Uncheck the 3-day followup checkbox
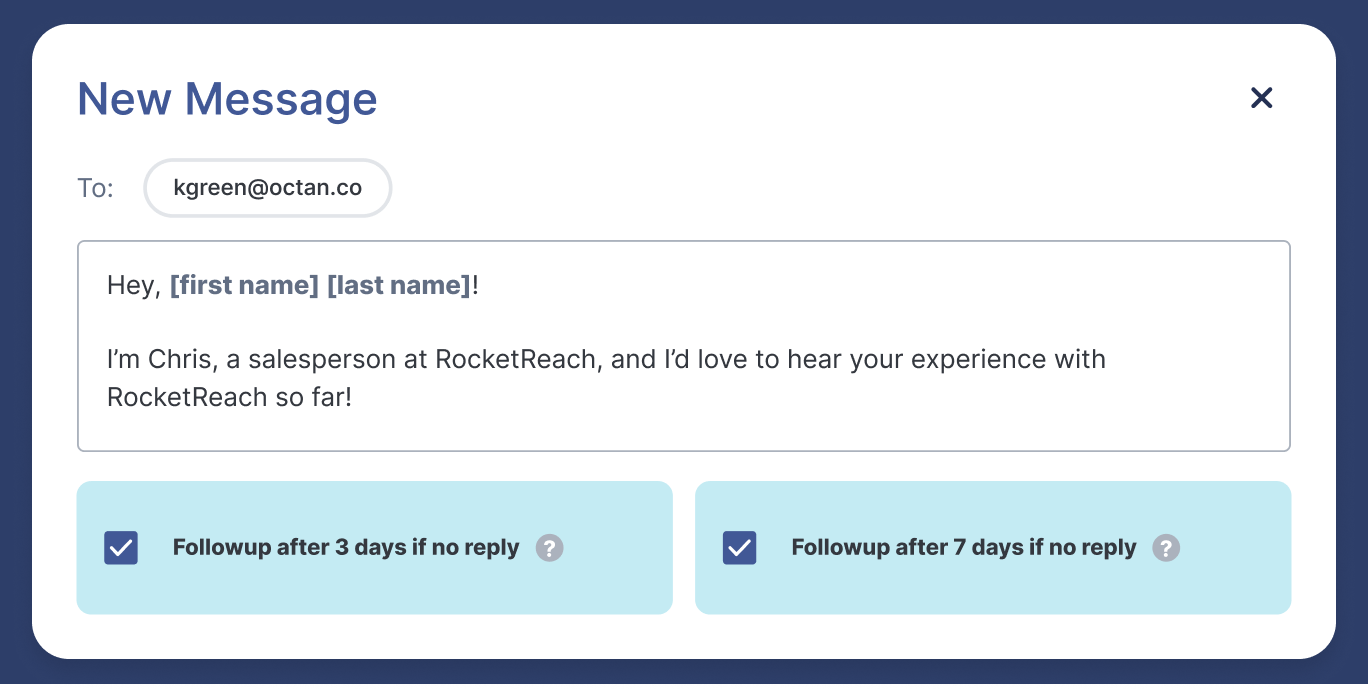The height and width of the screenshot is (695, 1368). coord(121,548)
